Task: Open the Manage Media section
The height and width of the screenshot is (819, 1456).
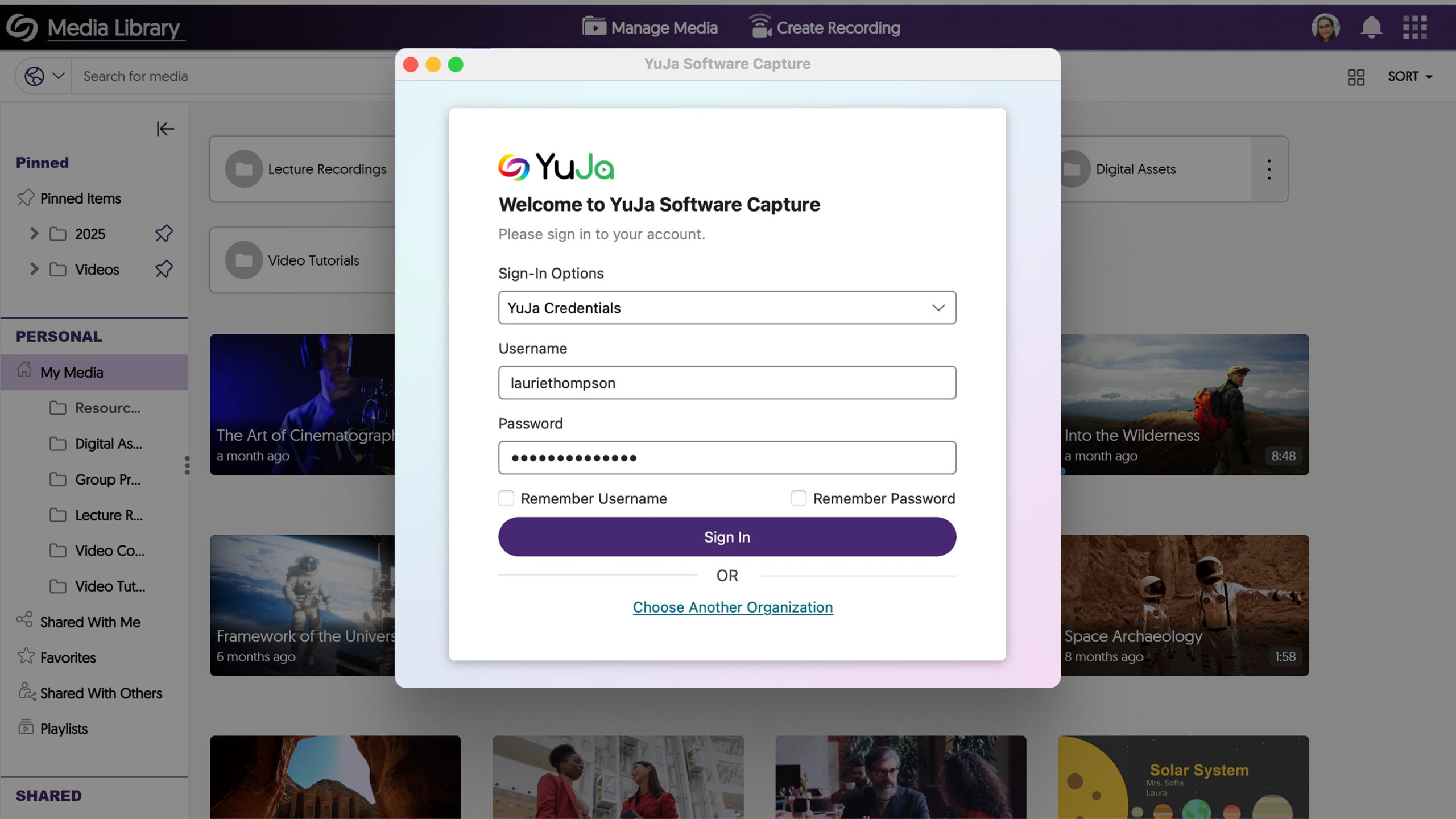Action: point(650,27)
